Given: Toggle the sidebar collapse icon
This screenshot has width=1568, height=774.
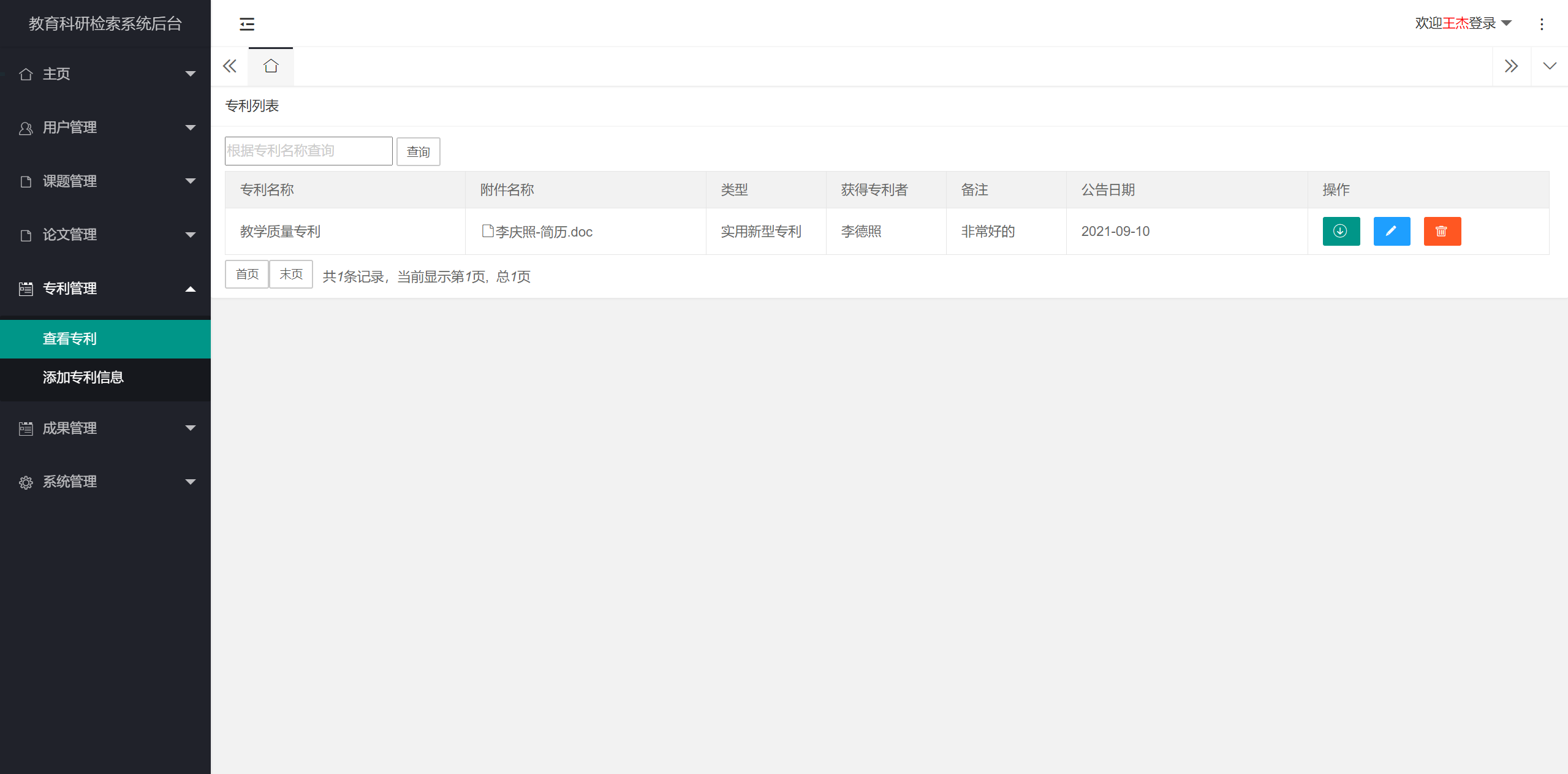Looking at the screenshot, I should 247,24.
